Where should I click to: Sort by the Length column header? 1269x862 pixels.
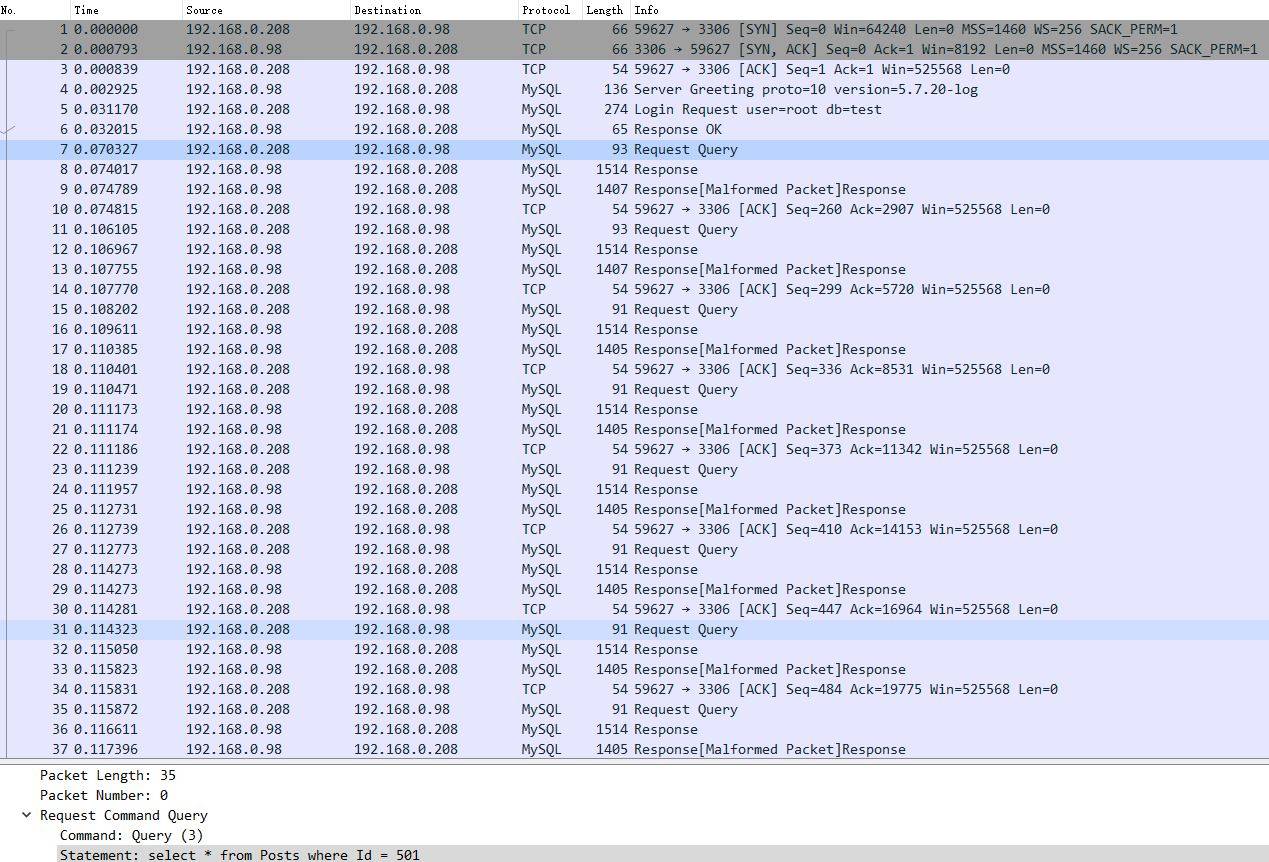click(605, 9)
